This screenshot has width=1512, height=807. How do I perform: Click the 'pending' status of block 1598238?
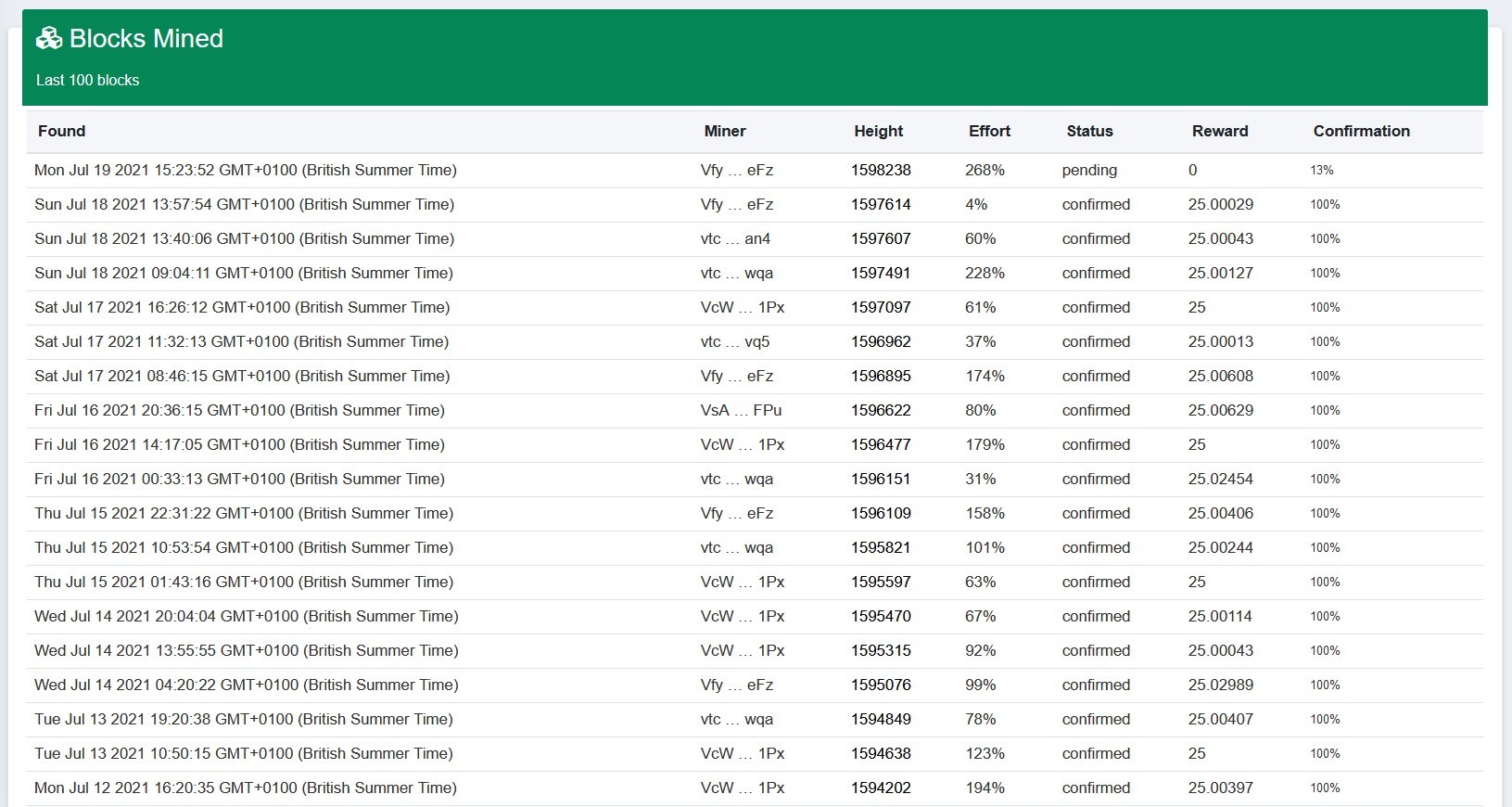point(1089,171)
